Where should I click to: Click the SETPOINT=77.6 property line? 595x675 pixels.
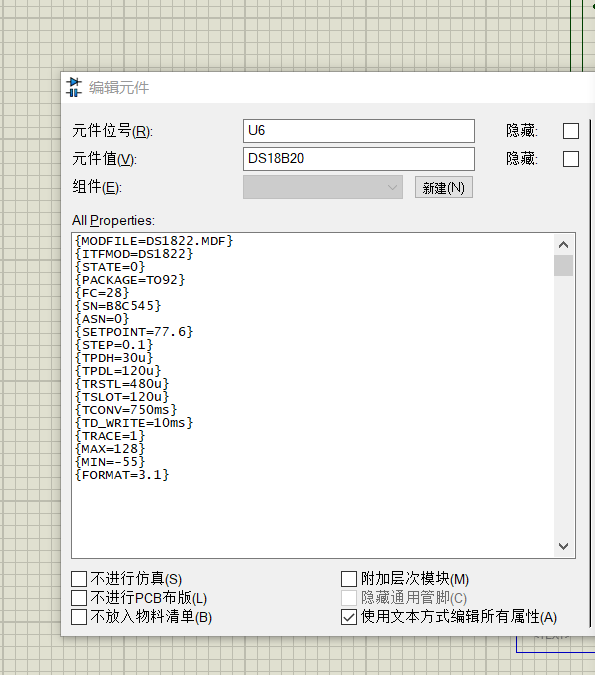pyautogui.click(x=134, y=332)
